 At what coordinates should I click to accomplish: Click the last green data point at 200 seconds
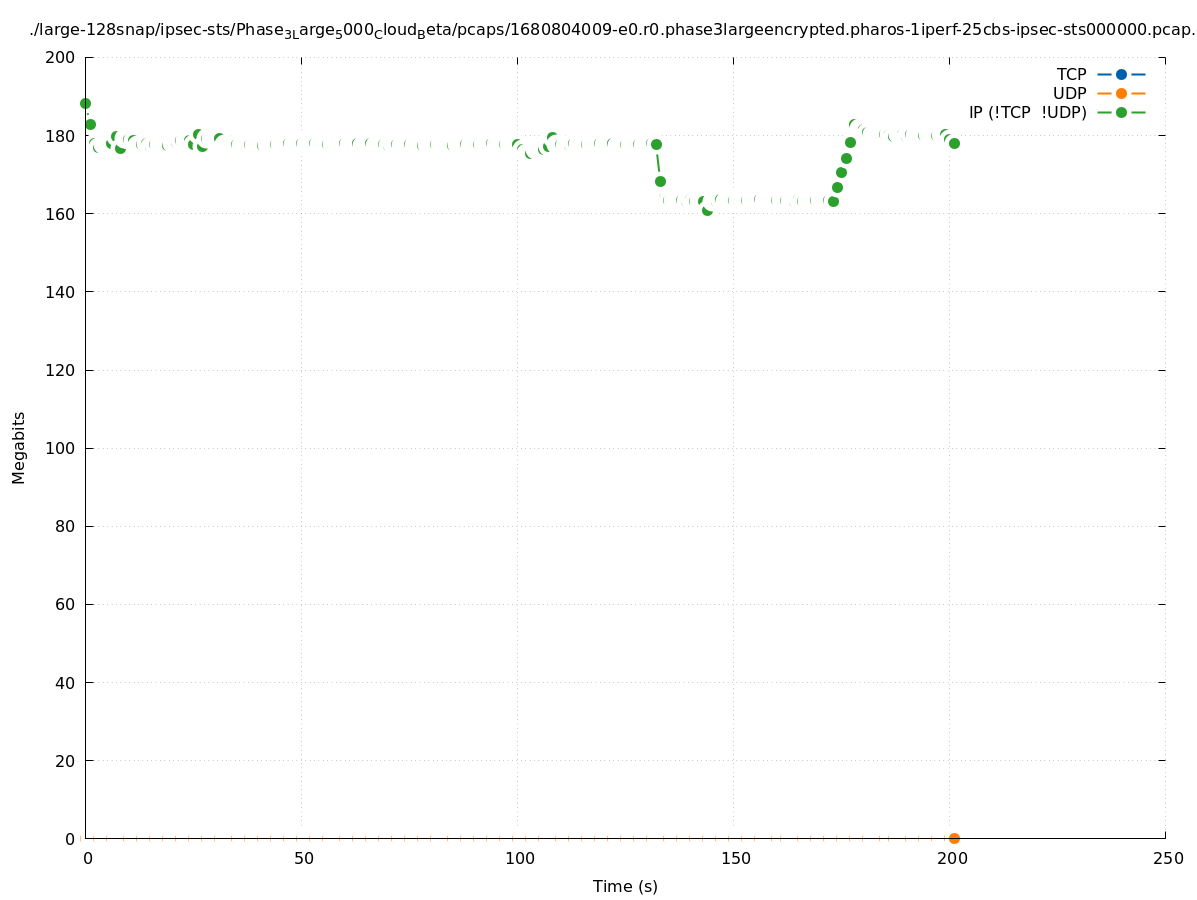[x=954, y=143]
